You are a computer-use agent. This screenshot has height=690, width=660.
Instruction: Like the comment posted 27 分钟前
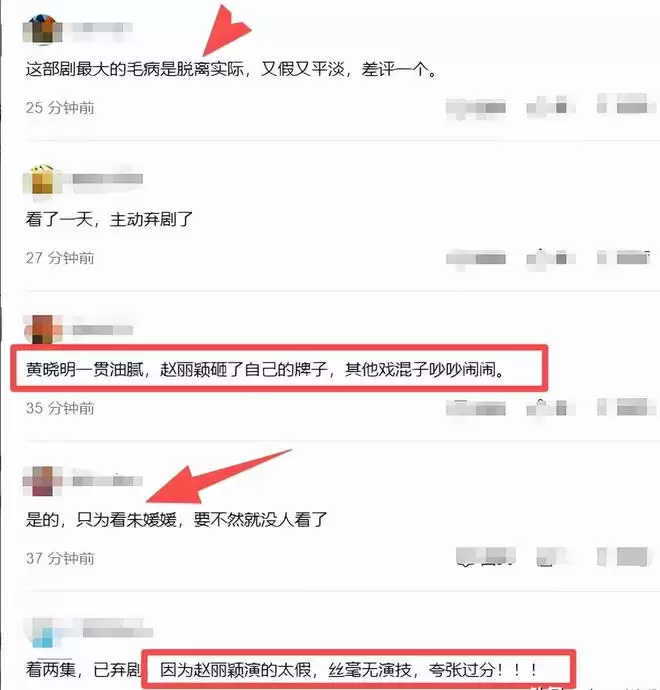[x=550, y=258]
